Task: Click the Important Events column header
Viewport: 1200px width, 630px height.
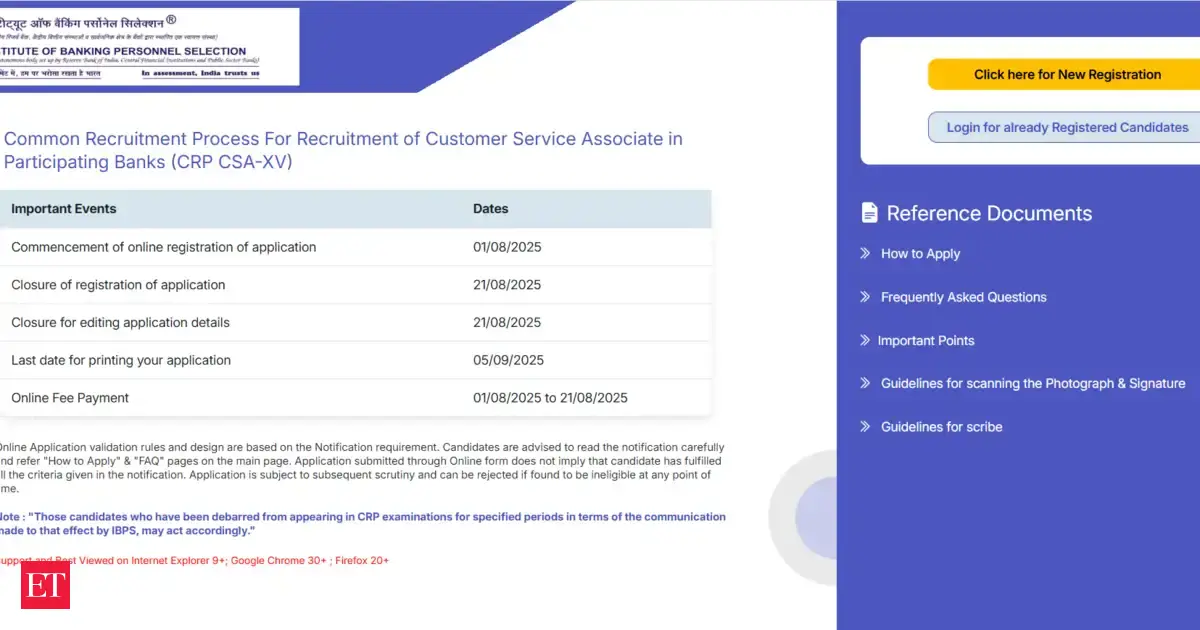Action: coord(64,209)
